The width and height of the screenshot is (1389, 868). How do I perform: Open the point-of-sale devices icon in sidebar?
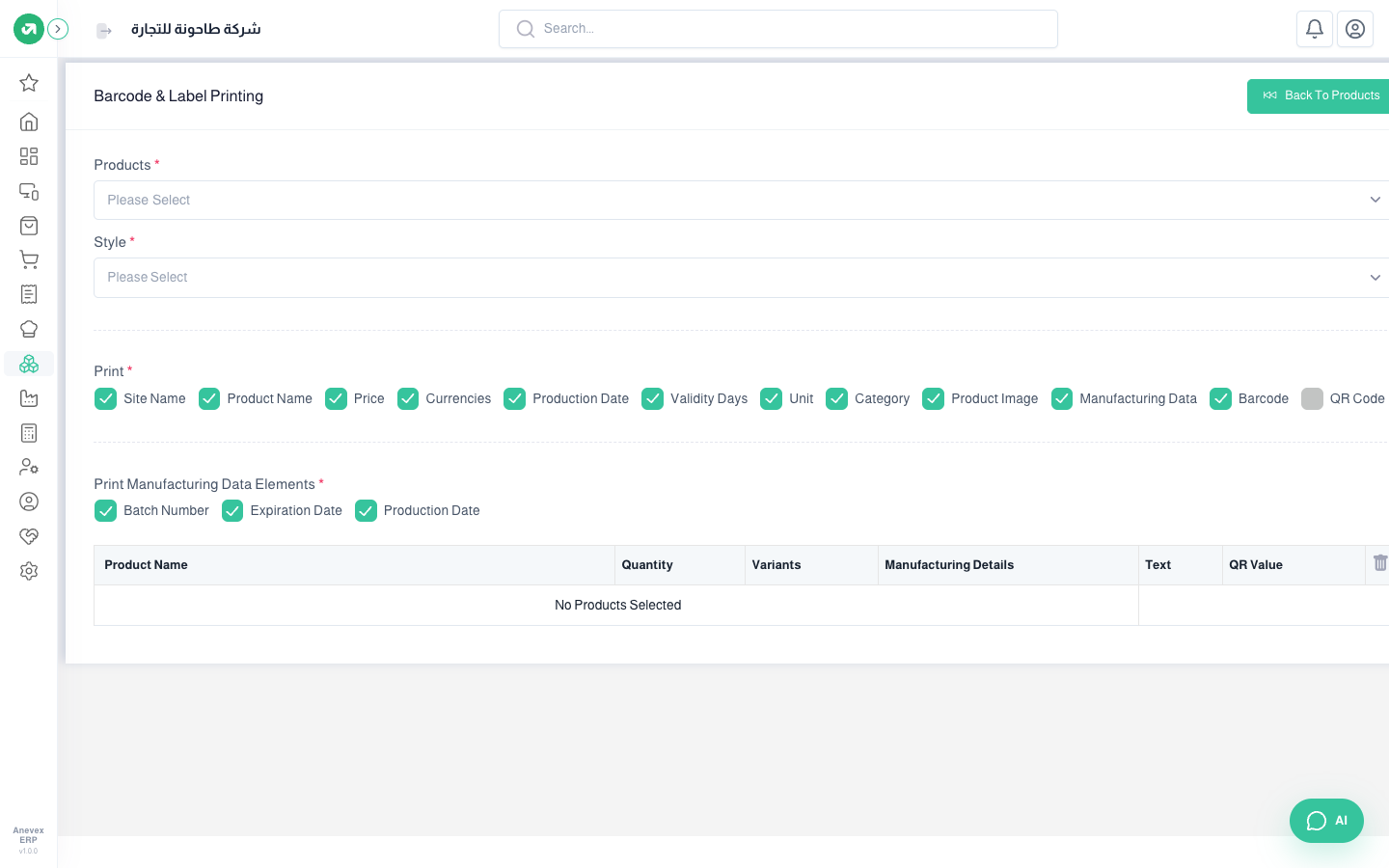tap(29, 191)
